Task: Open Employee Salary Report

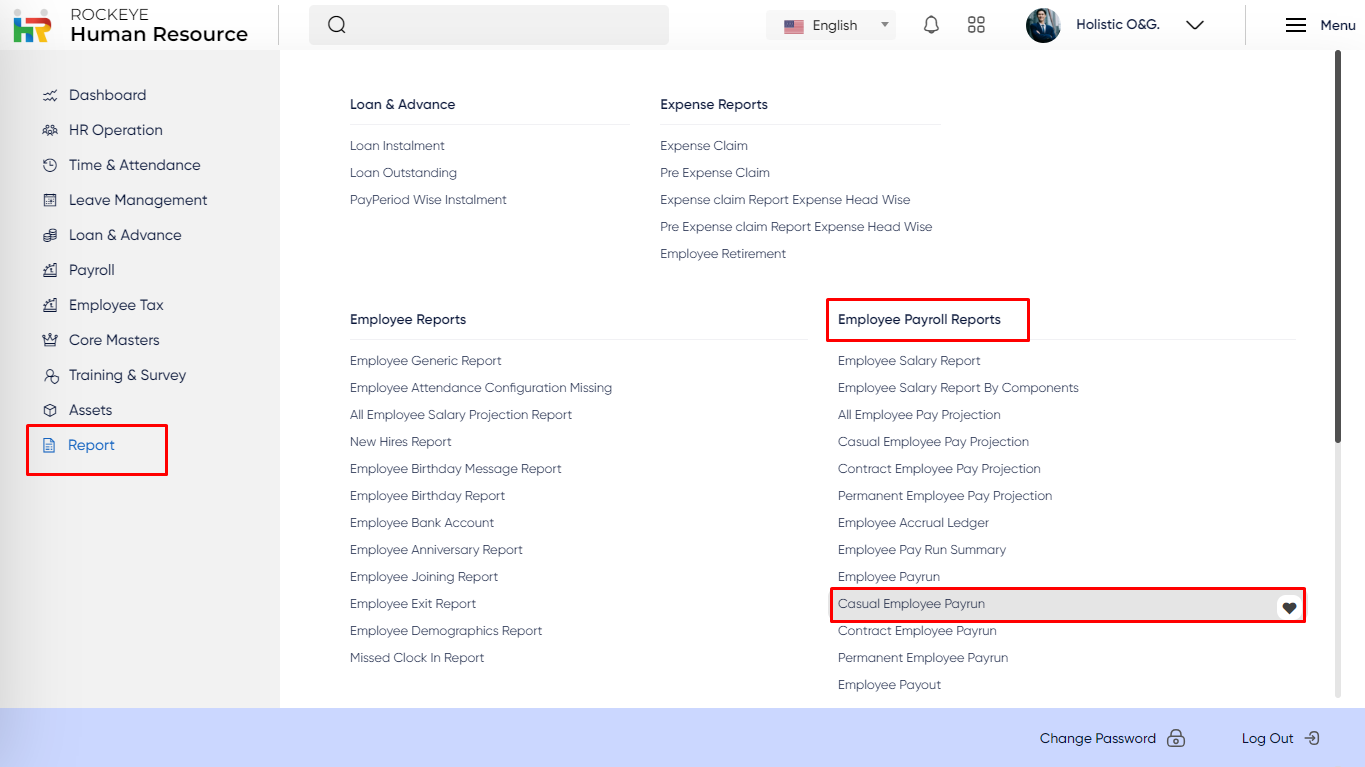Action: click(x=909, y=361)
